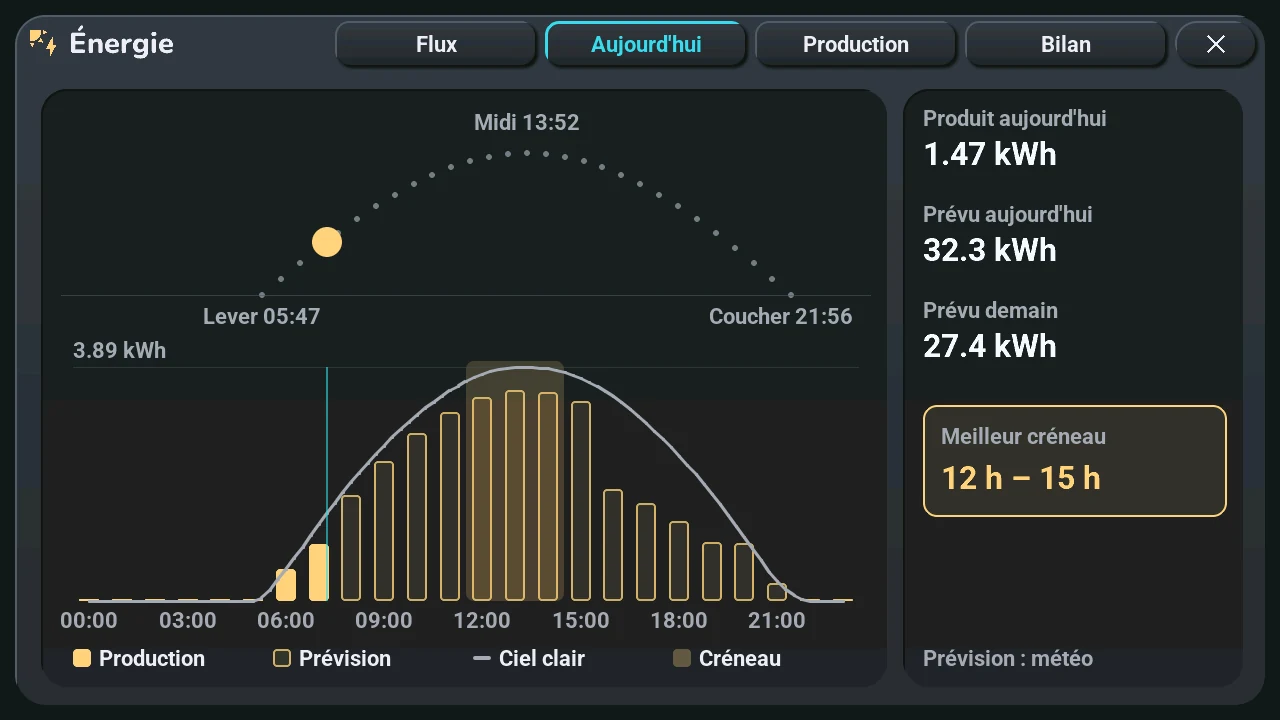Screen dimensions: 1280x720
Task: Click the Prévision legend outlined swatch
Action: point(282,658)
